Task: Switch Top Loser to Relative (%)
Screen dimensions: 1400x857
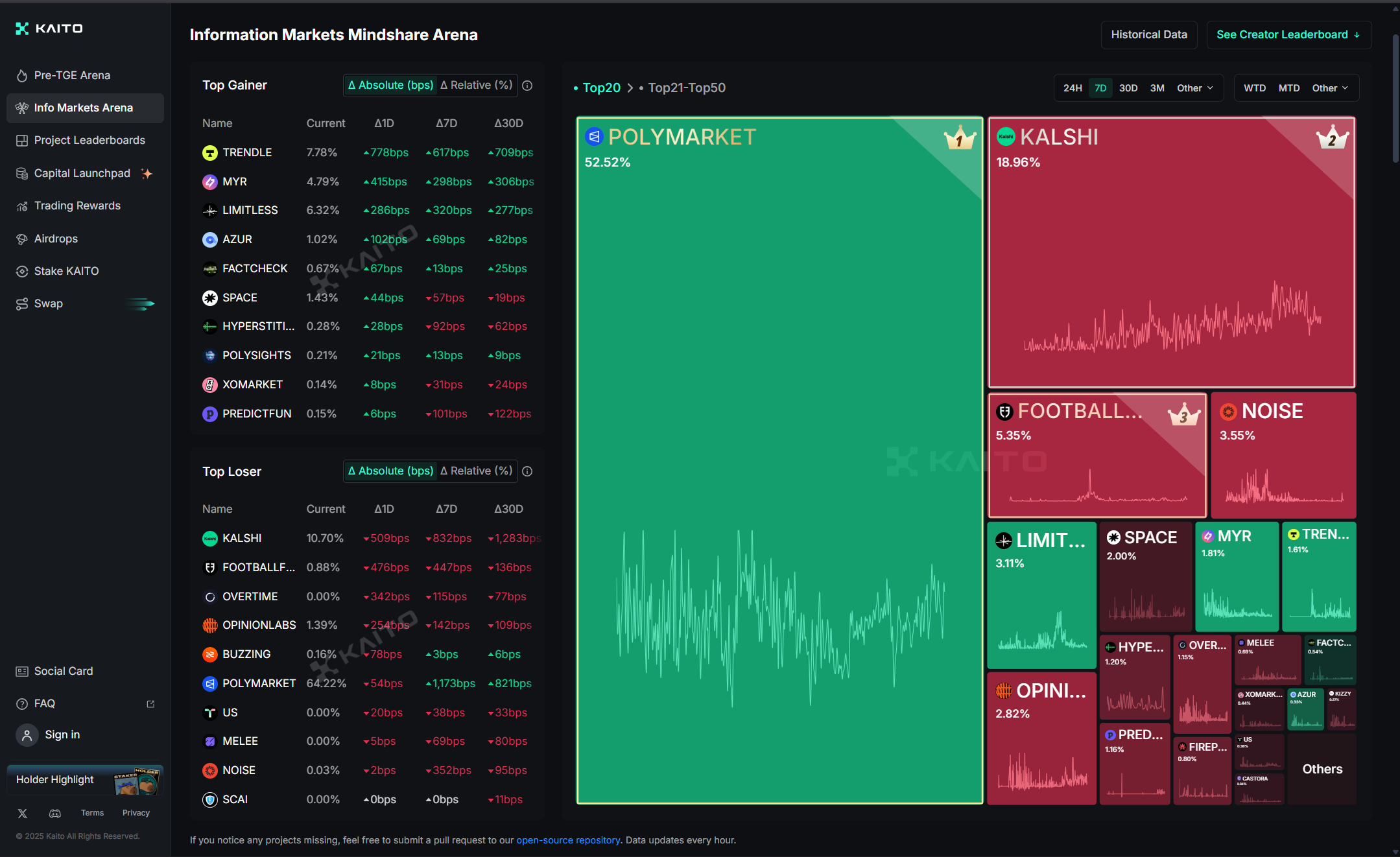Action: tap(477, 471)
